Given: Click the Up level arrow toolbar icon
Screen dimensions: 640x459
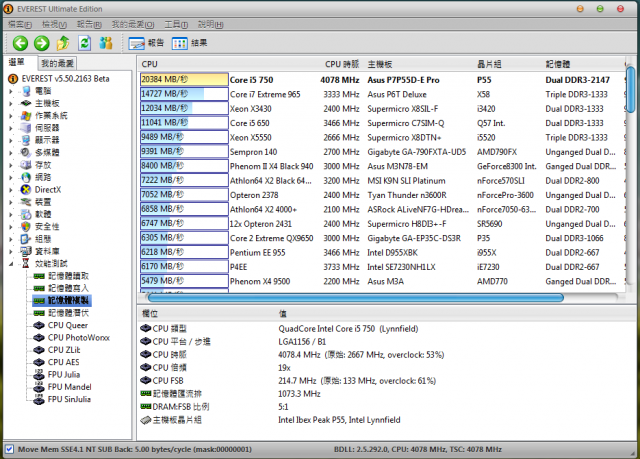Looking at the screenshot, I should tap(63, 43).
